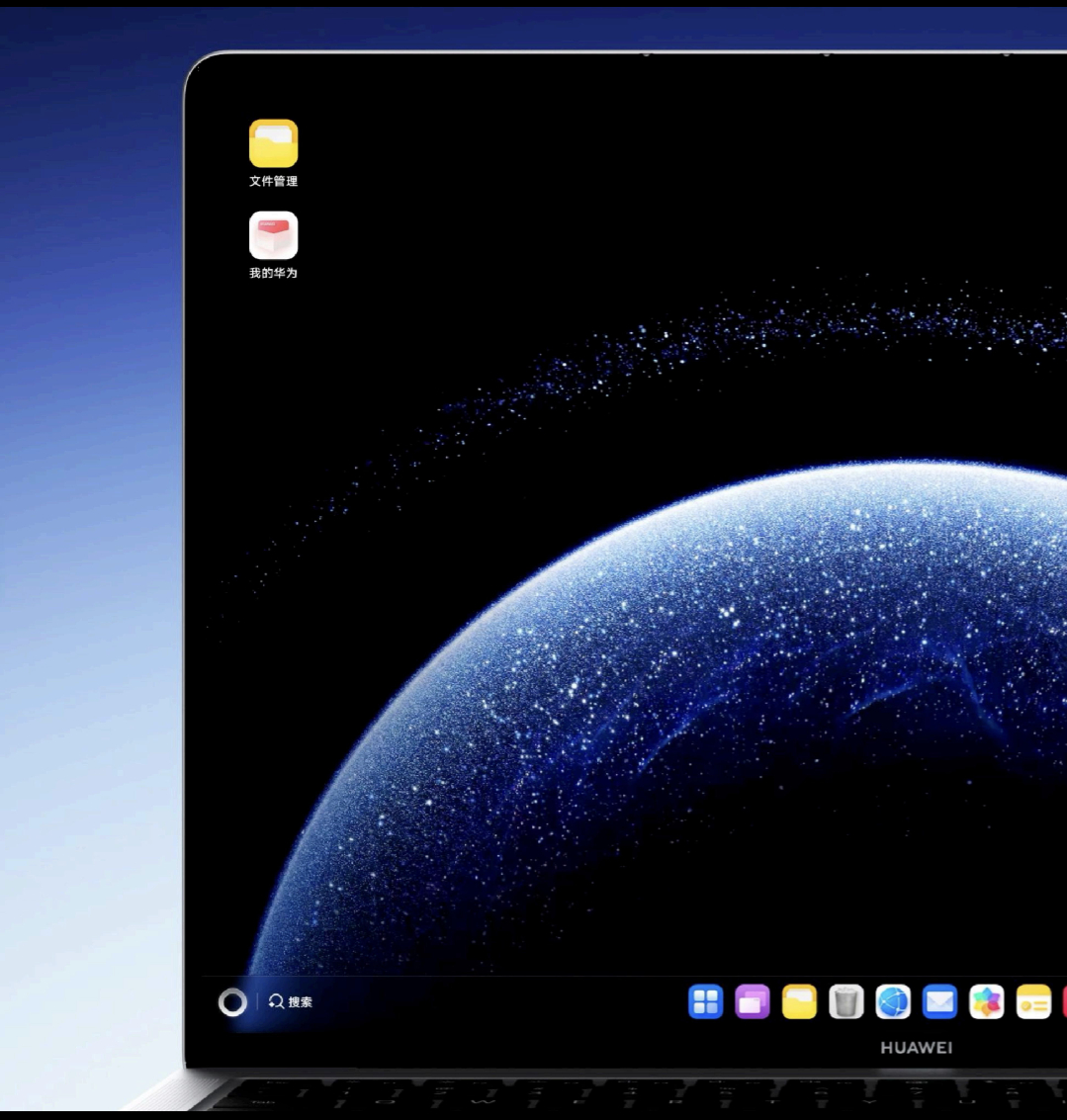Click the 搜索 search box in the dock

pyautogui.click(x=291, y=1001)
